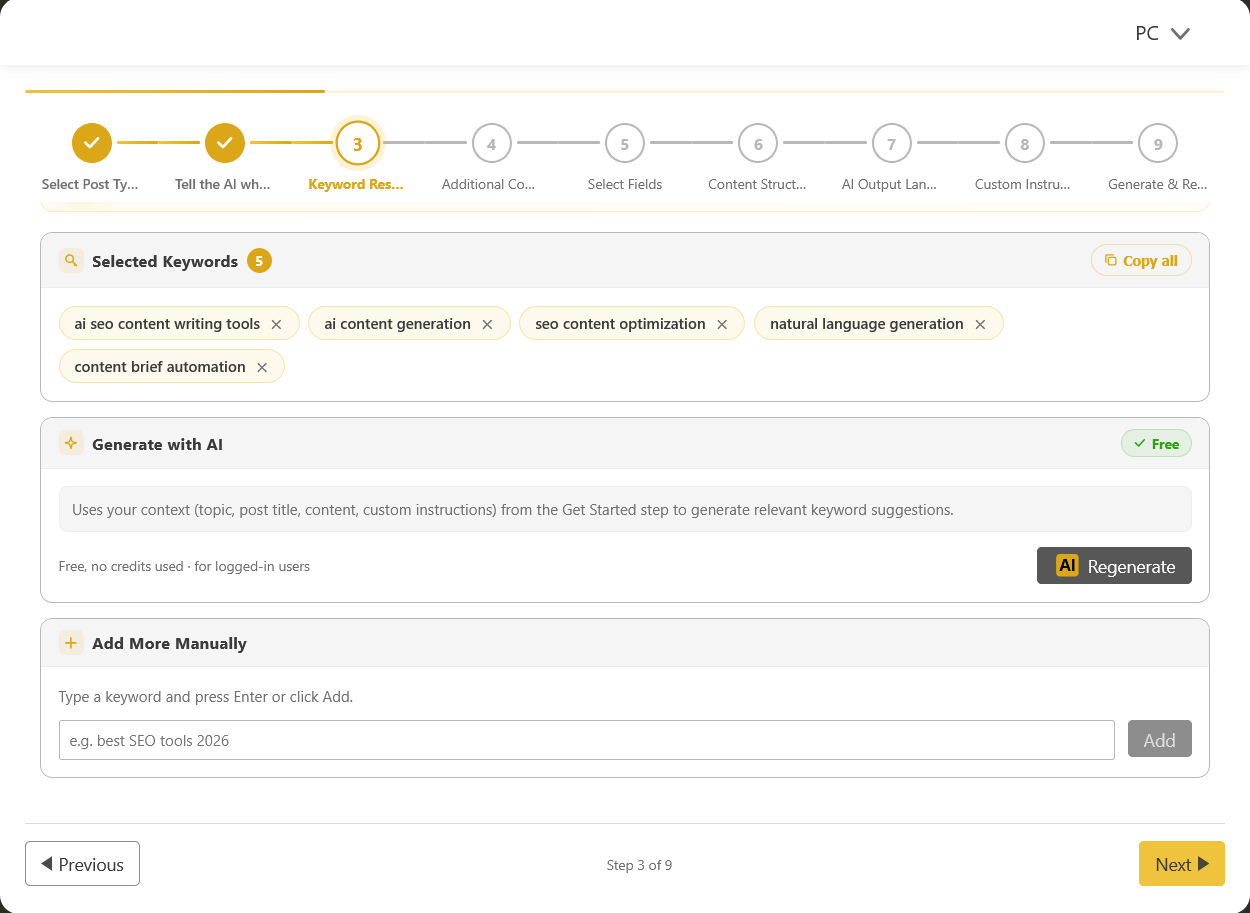Open step 9 Generate & Review
The width and height of the screenshot is (1250, 913).
[x=1157, y=143]
